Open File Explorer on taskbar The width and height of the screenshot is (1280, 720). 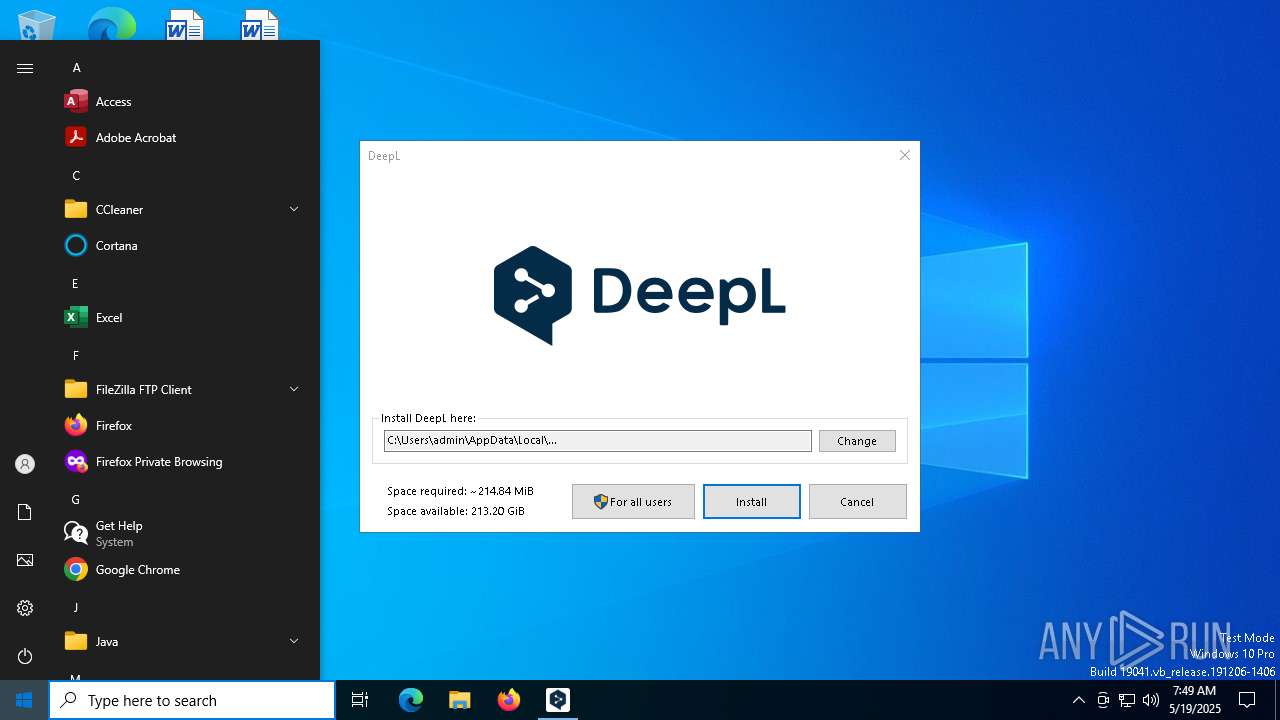point(460,700)
